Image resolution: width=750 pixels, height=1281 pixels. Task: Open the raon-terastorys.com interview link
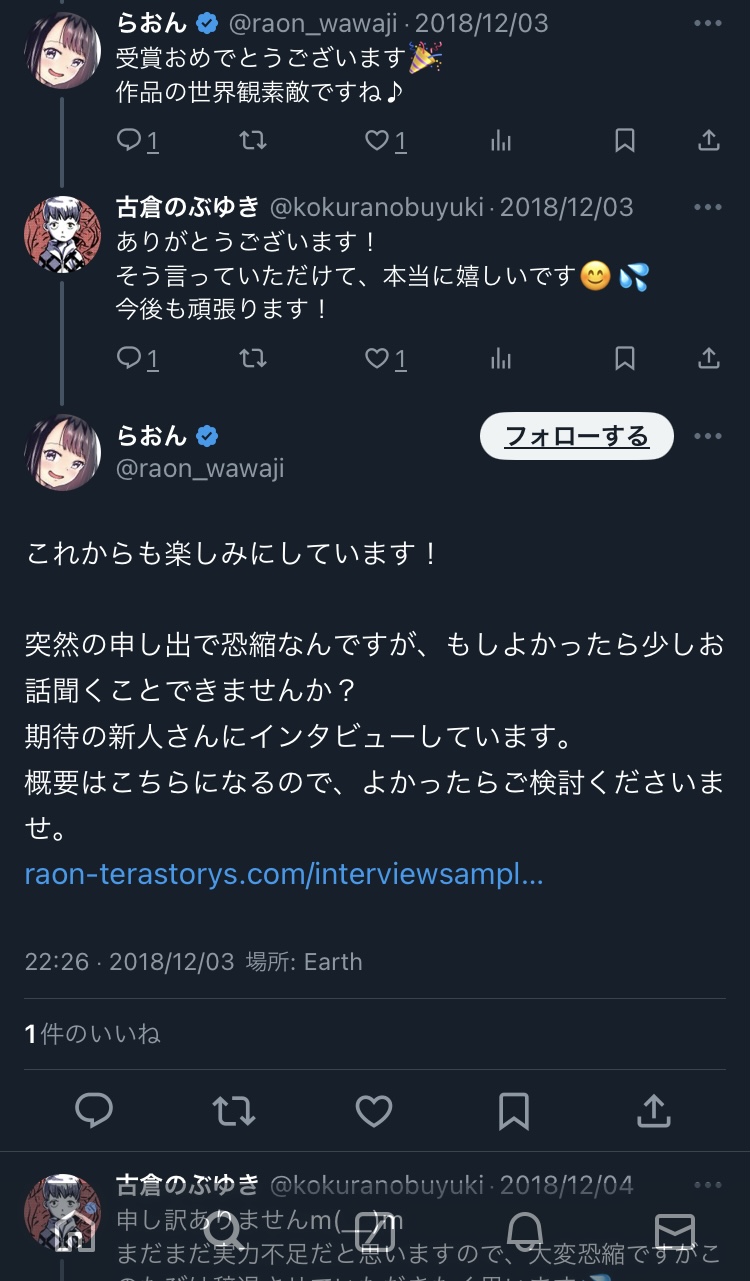tap(284, 875)
